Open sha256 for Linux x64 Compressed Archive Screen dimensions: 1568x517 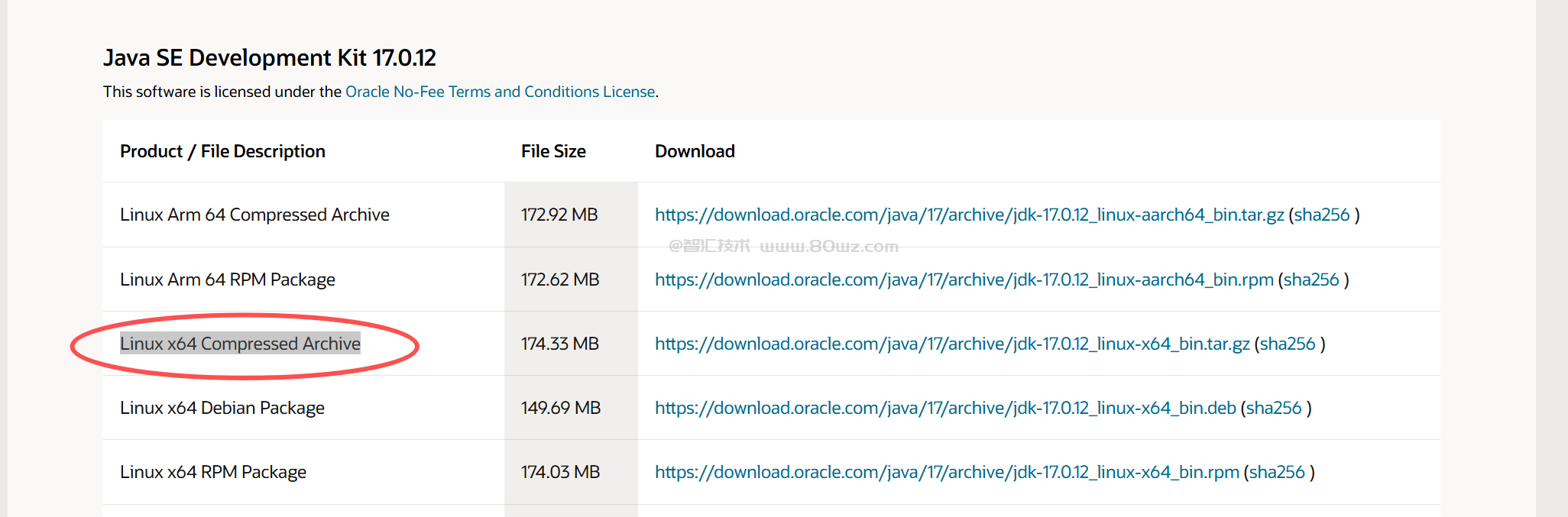pyautogui.click(x=1288, y=344)
